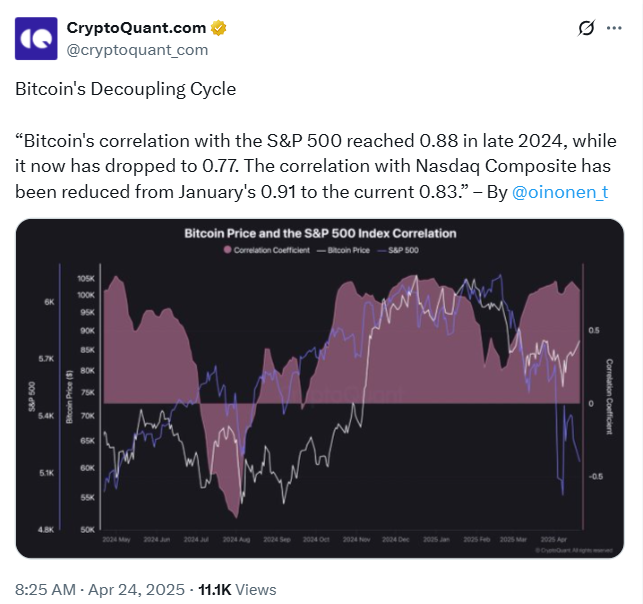
Task: Click the chart title text
Action: pyautogui.click(x=320, y=233)
